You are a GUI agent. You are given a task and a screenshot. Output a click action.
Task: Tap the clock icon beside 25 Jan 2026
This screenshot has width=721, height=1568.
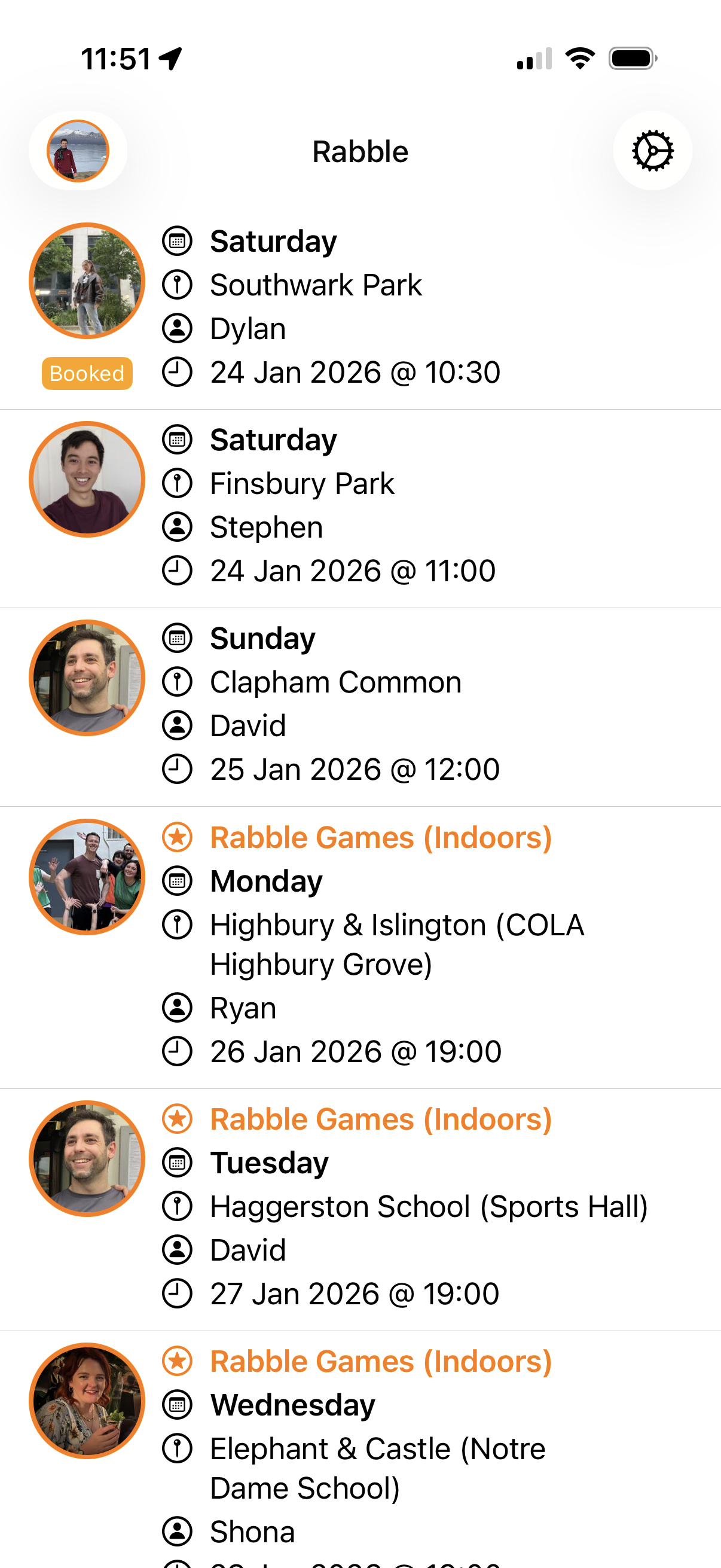(x=177, y=769)
